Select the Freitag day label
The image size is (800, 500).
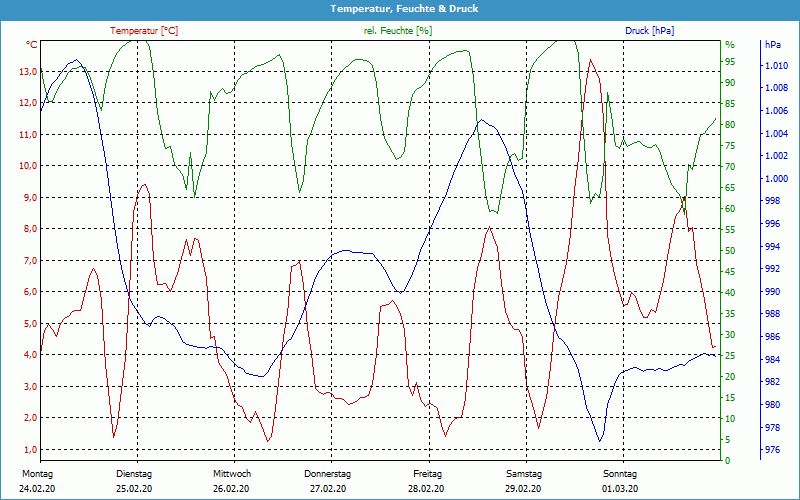pos(427,474)
